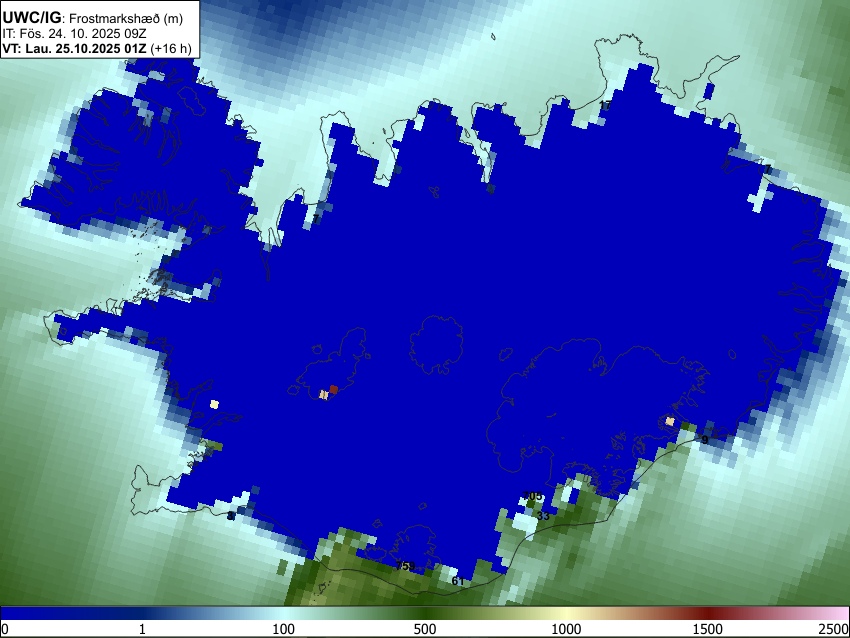
Task: Click the legend label '1500'
Action: pyautogui.click(x=708, y=629)
